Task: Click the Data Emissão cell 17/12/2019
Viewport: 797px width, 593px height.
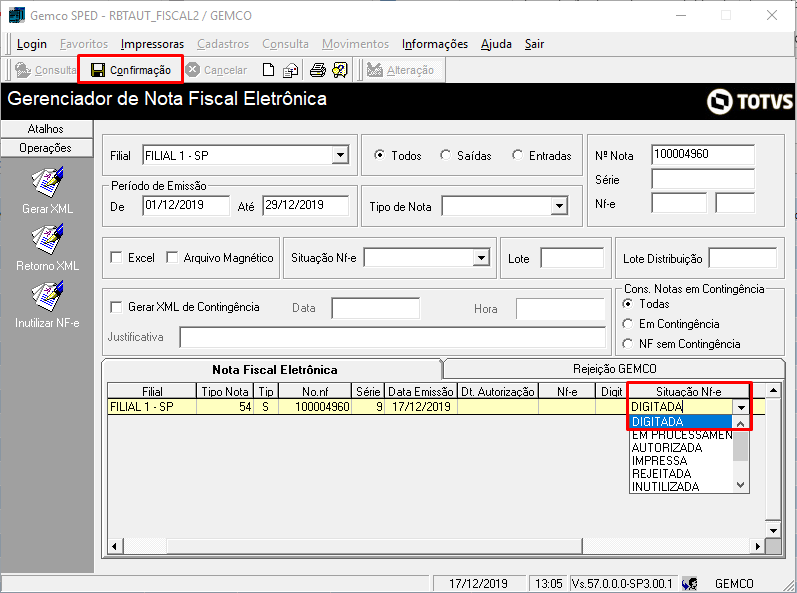Action: [x=421, y=407]
